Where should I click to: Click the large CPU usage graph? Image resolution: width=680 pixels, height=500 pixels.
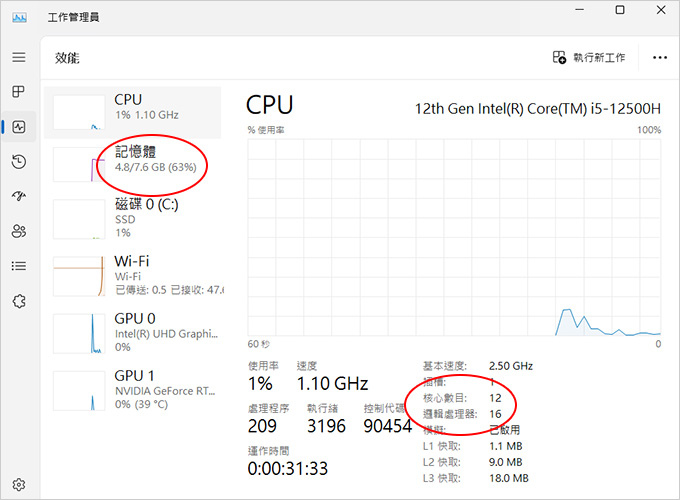454,237
